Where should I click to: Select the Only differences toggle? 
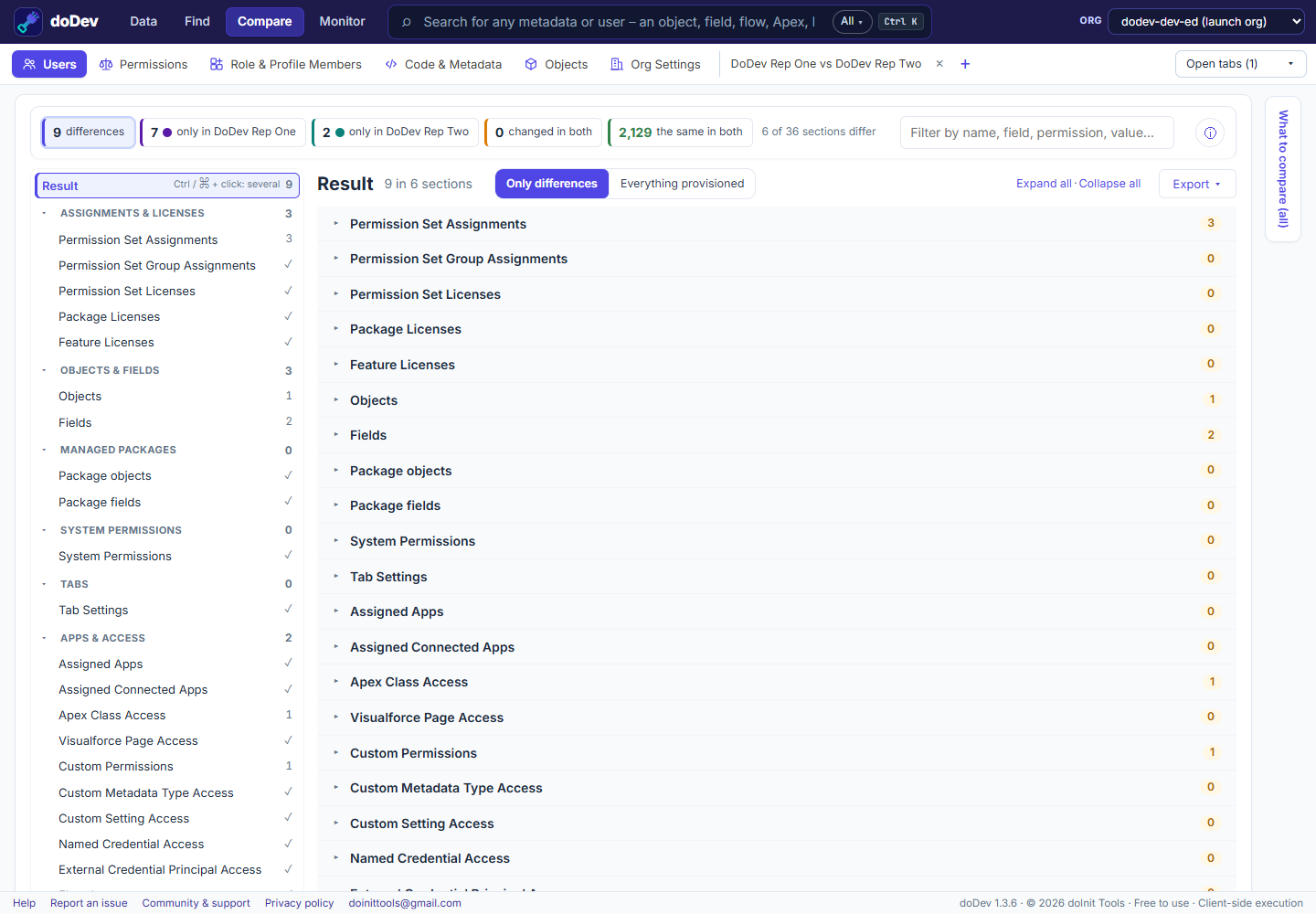(x=552, y=184)
